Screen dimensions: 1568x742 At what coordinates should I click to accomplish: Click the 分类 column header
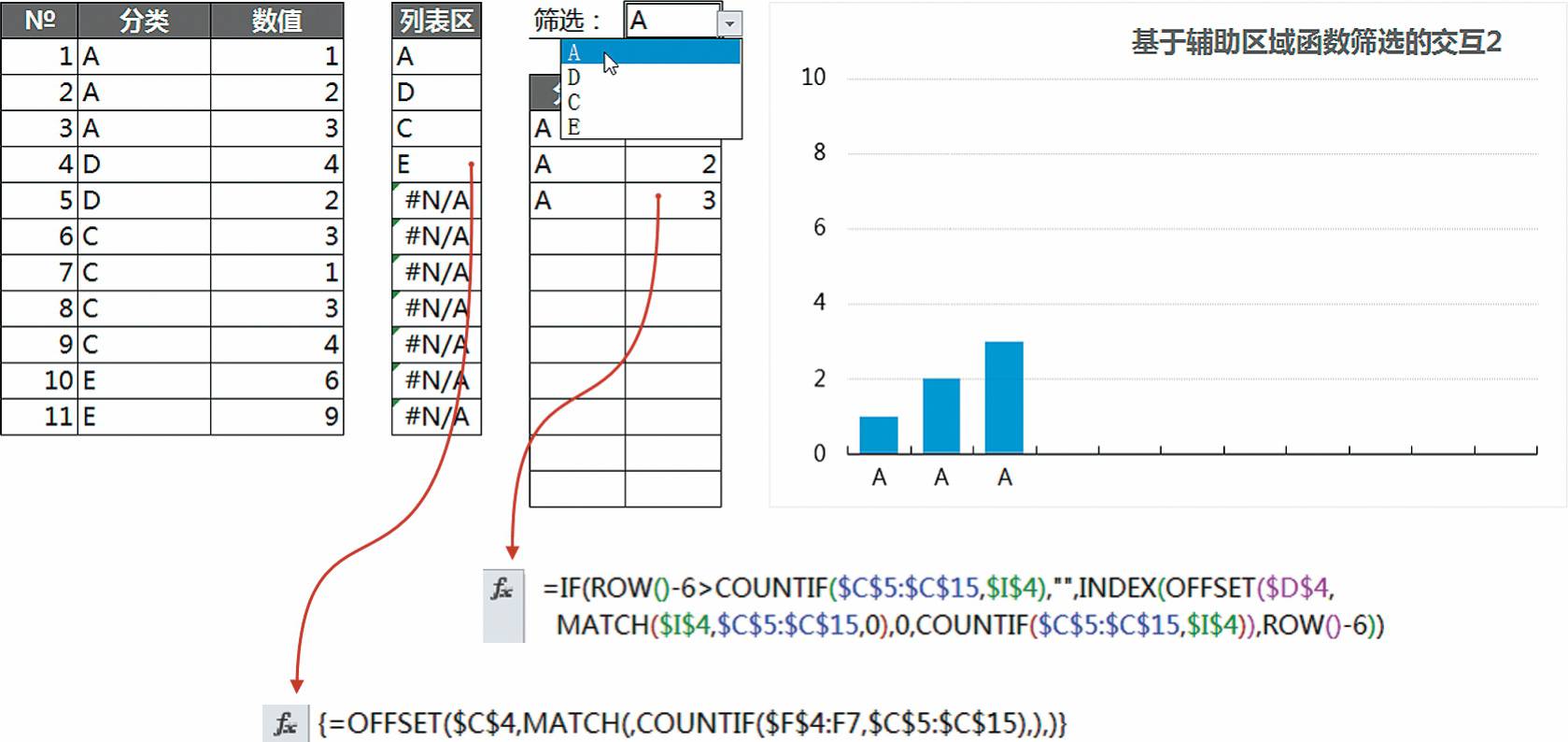pos(144,21)
